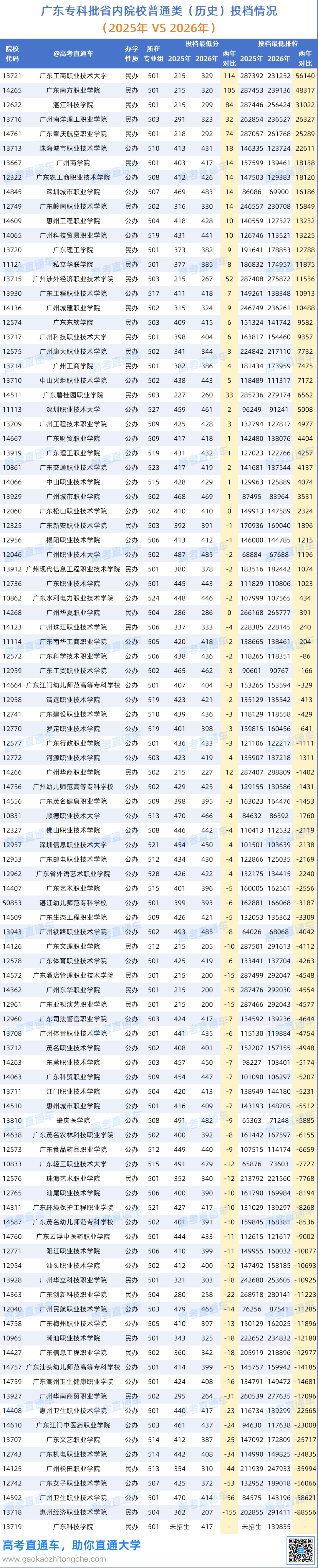
Task: Select school code 13714
Action: [x=12, y=366]
